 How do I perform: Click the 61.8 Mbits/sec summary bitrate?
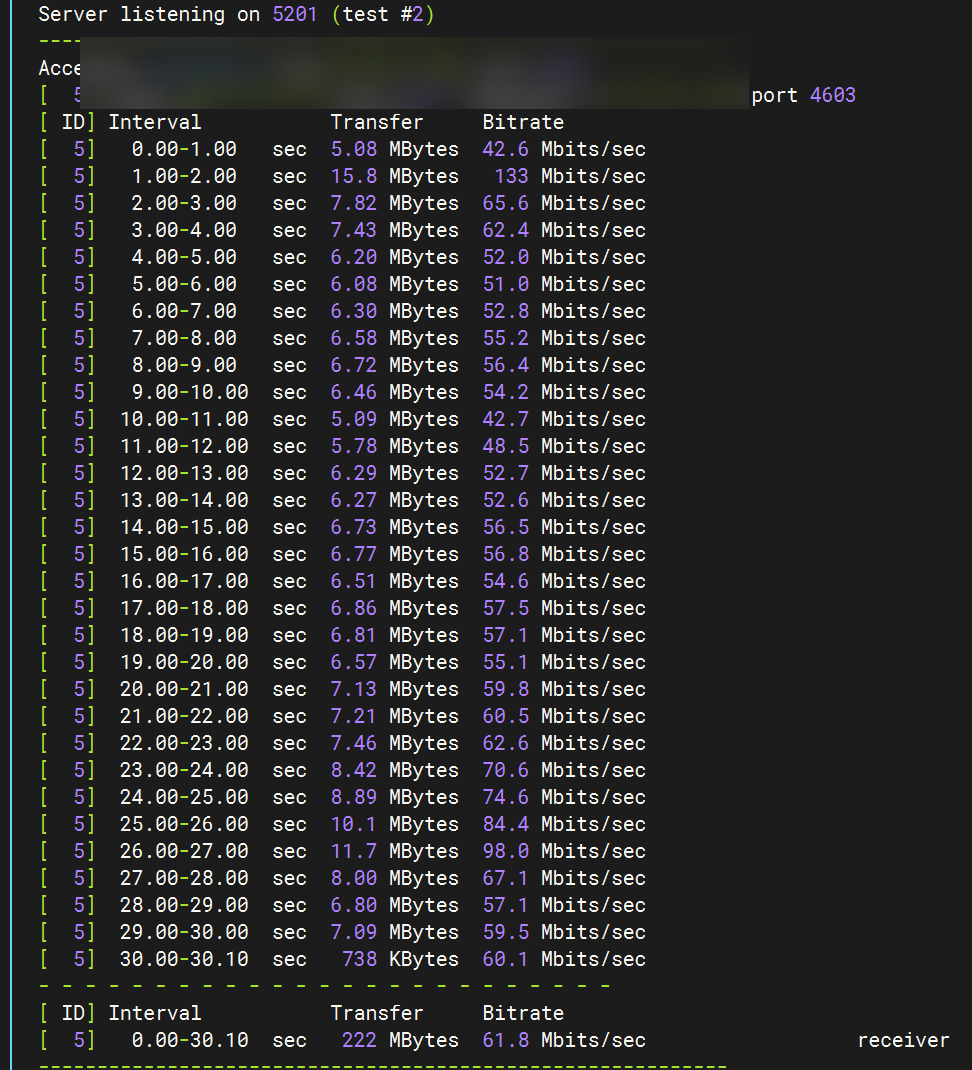[564, 1040]
